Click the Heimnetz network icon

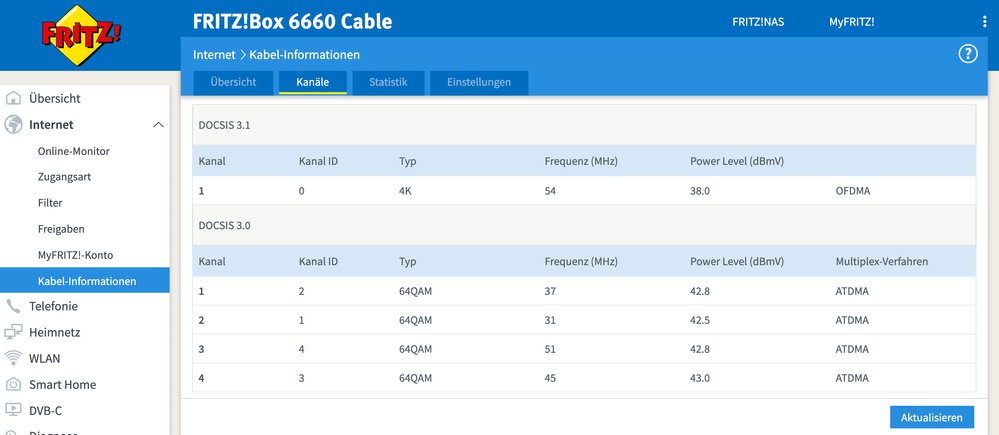[x=13, y=332]
